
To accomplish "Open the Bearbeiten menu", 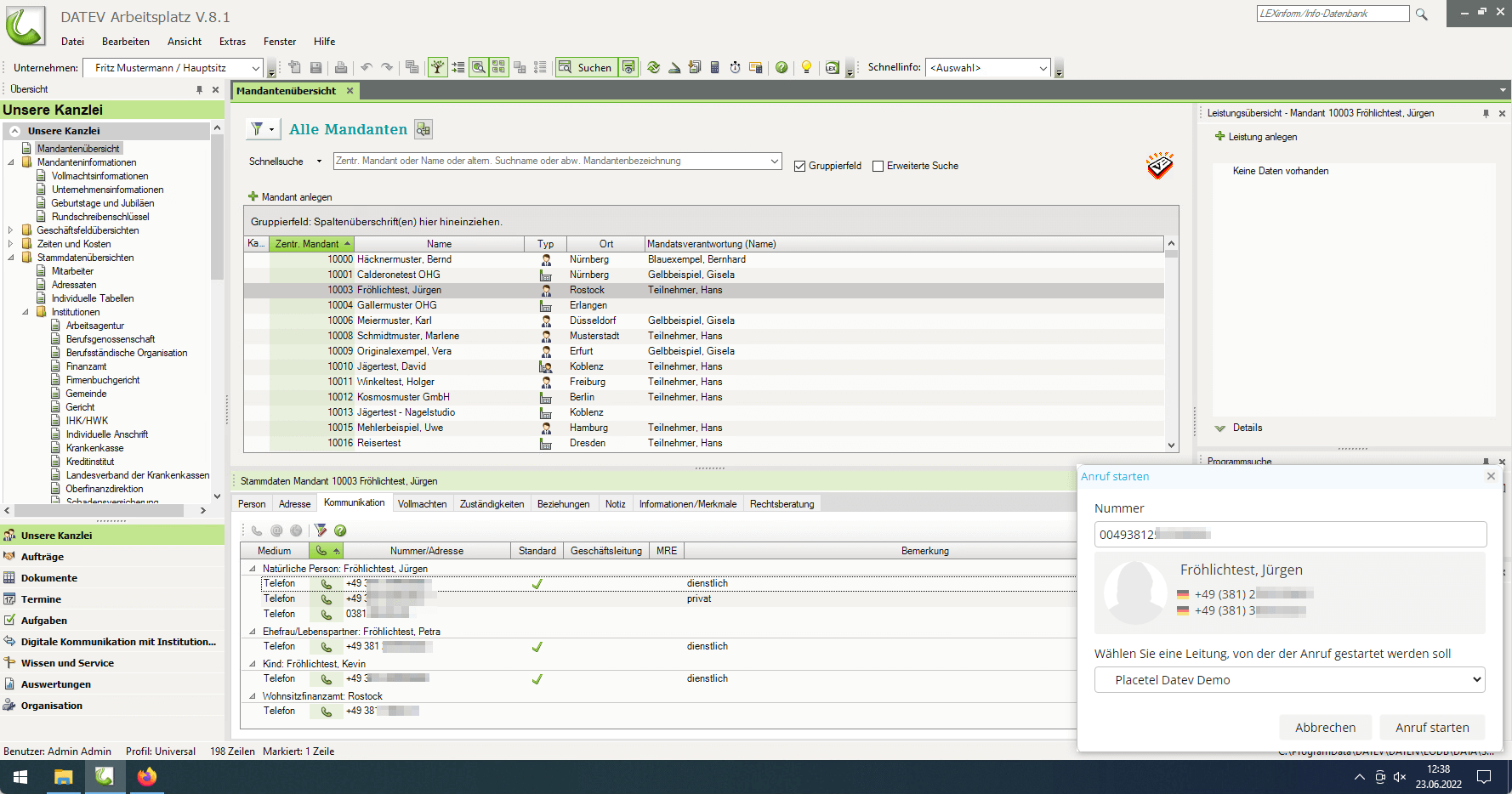I will 126,42.
